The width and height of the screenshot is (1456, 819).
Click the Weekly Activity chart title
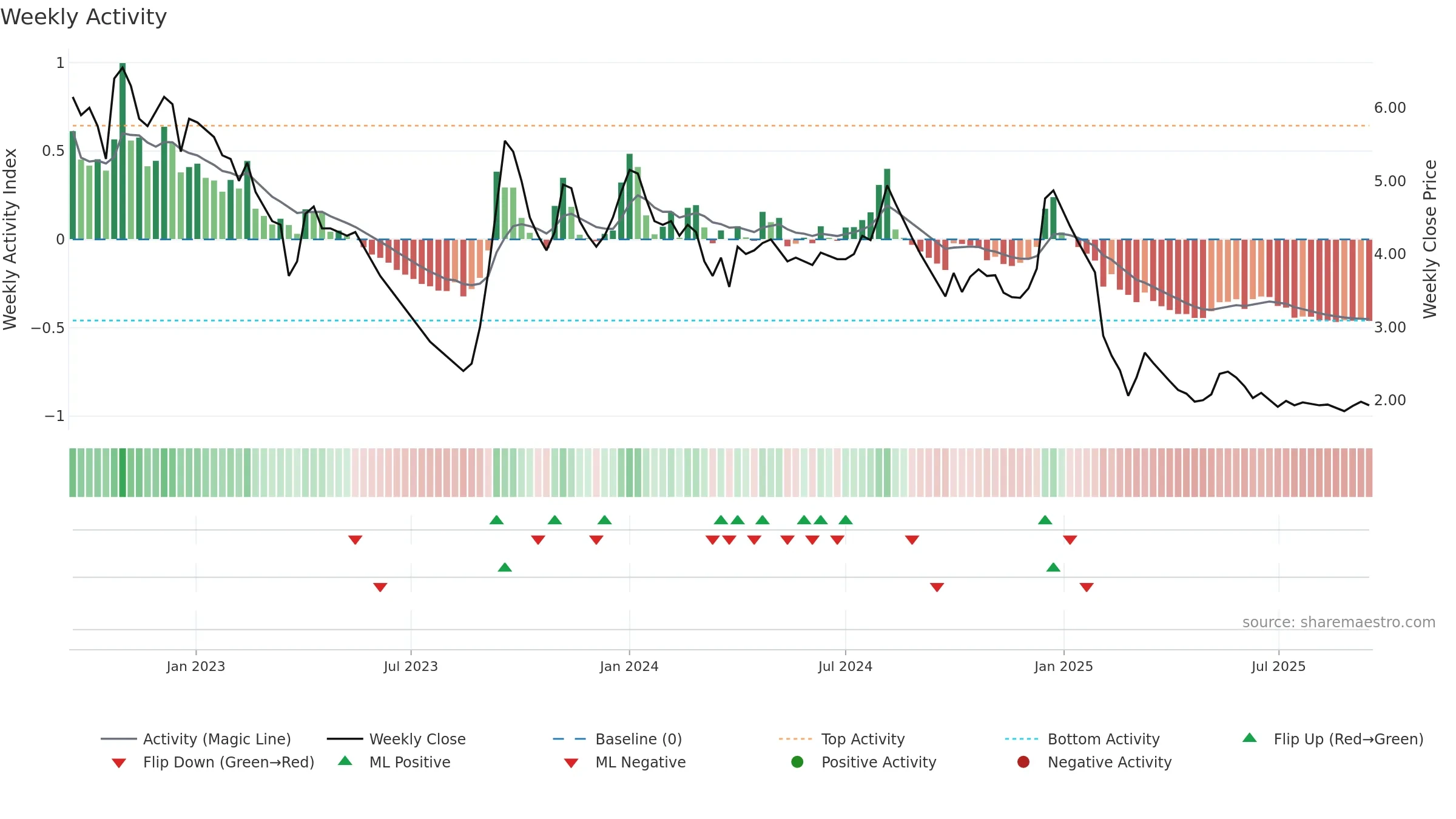[x=84, y=17]
